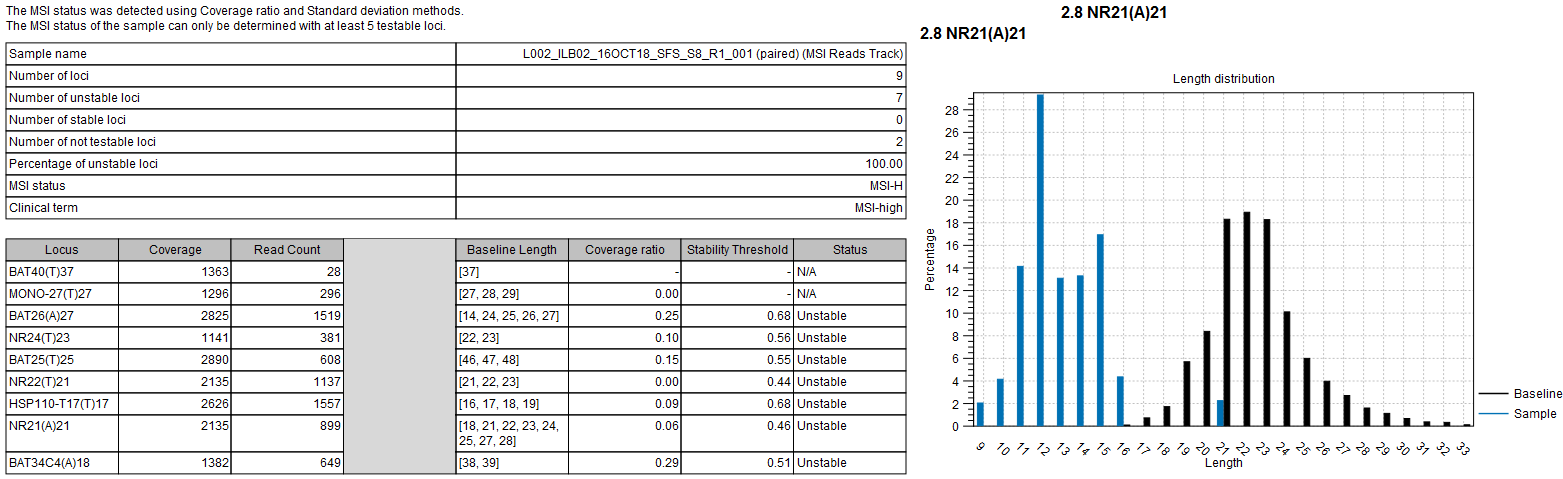Select the Stability Threshold column header

pos(737,250)
